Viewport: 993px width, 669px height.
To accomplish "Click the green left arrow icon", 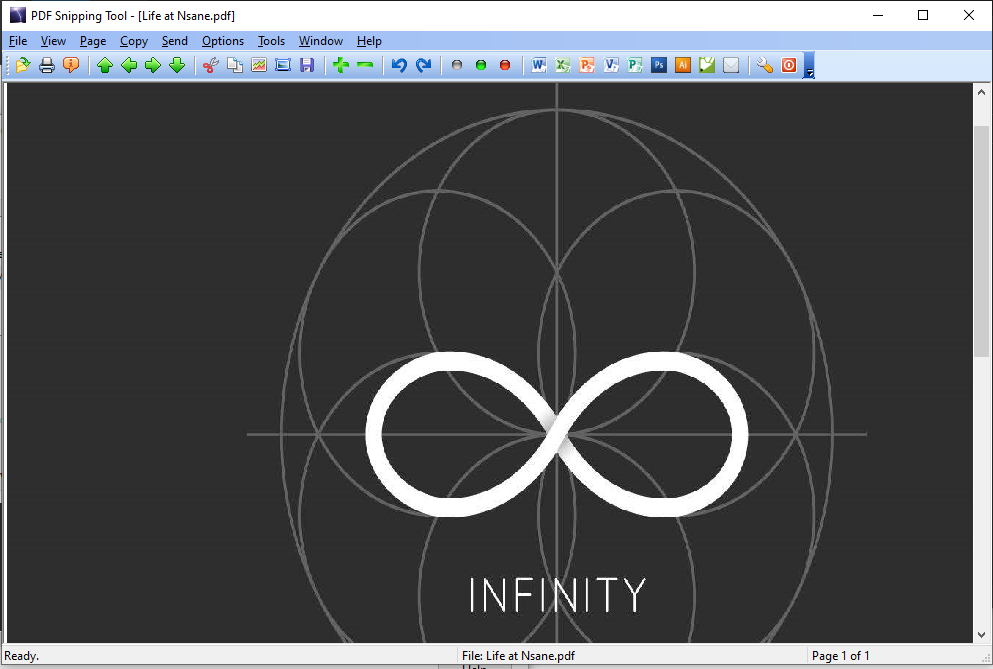I will point(129,65).
